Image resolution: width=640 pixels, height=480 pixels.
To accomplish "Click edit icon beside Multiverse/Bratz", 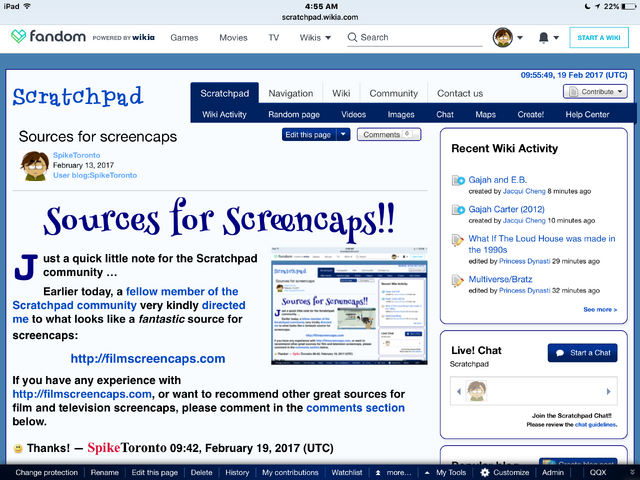I will click(x=458, y=280).
